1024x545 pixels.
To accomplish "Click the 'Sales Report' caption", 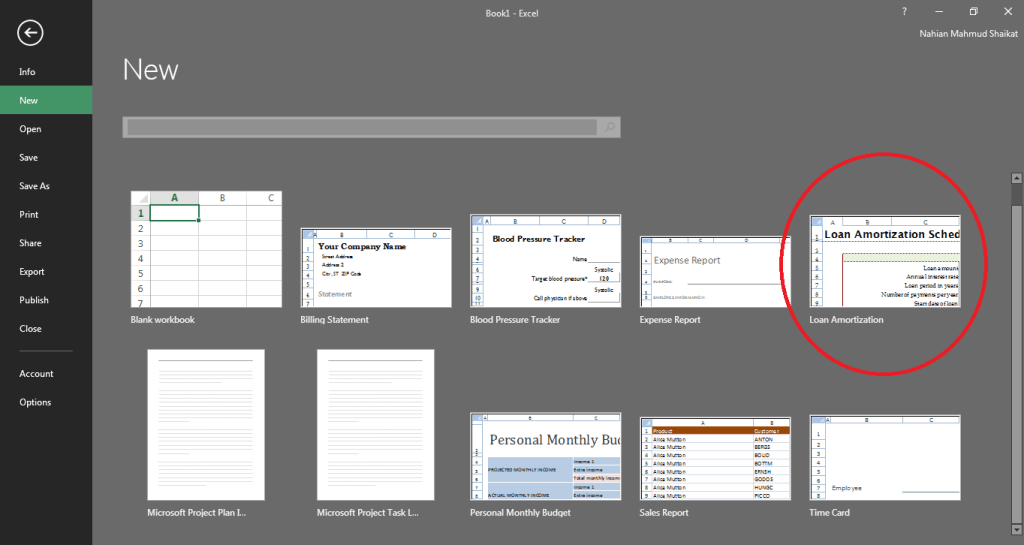I will point(664,513).
